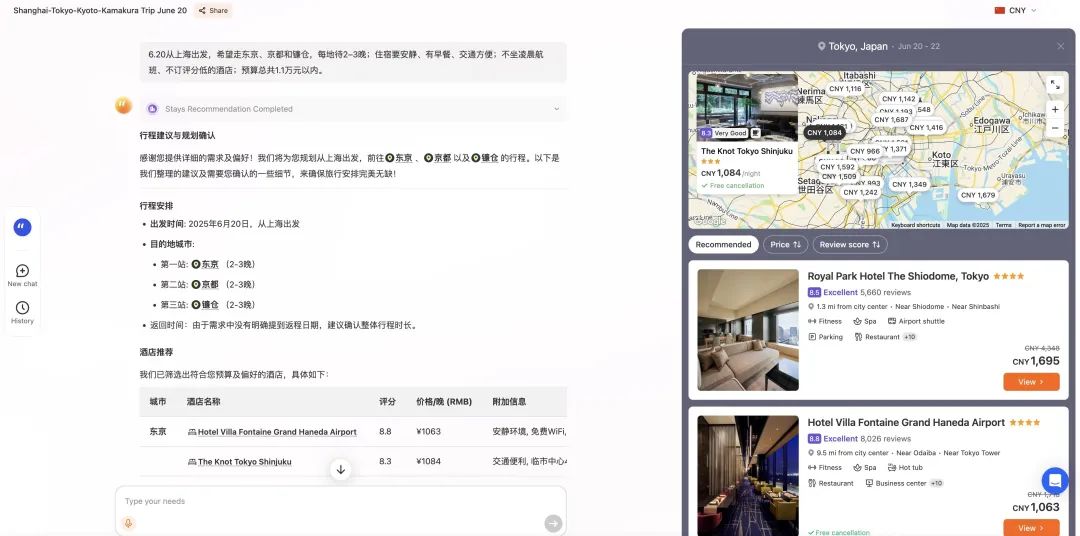1080x536 pixels.
Task: Click Royal Park Hotel The Shiodome title
Action: coord(898,276)
